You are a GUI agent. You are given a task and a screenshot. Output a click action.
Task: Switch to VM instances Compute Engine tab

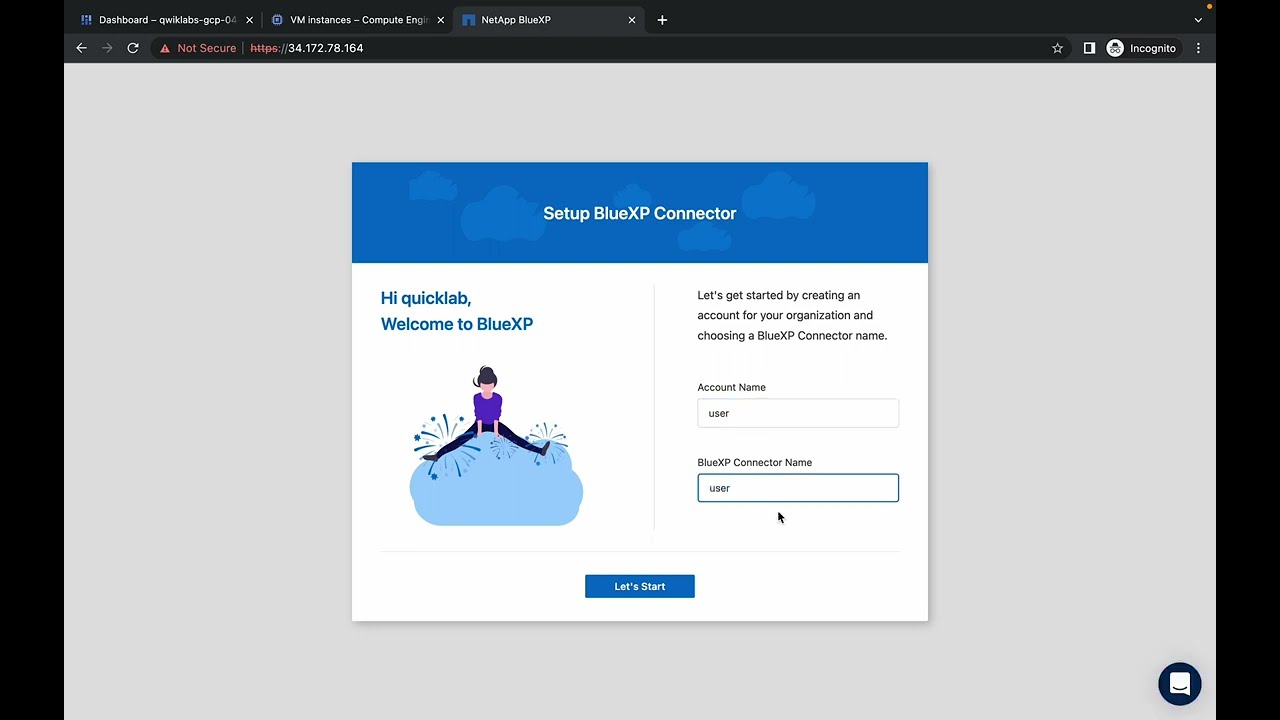pyautogui.click(x=358, y=20)
